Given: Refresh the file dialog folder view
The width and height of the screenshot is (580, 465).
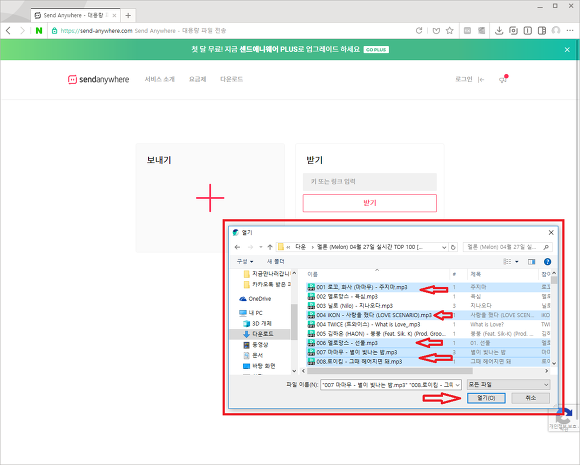Looking at the screenshot, I should pos(453,247).
